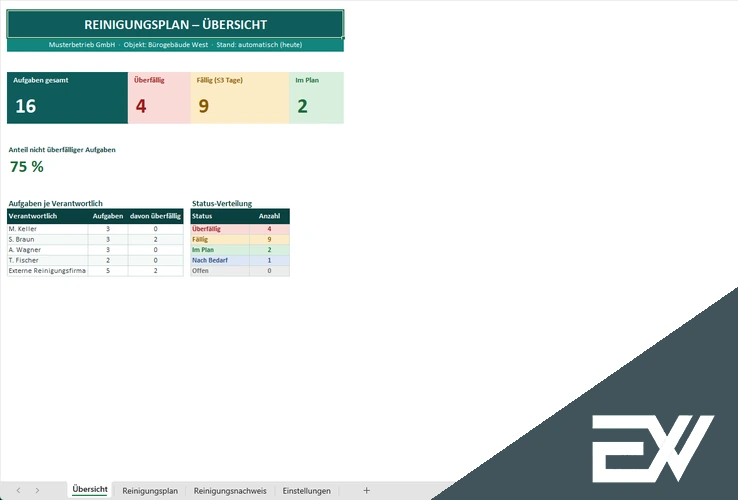Viewport: 738px width, 500px height.
Task: Select the S. Braun name cell
Action: click(x=48, y=239)
